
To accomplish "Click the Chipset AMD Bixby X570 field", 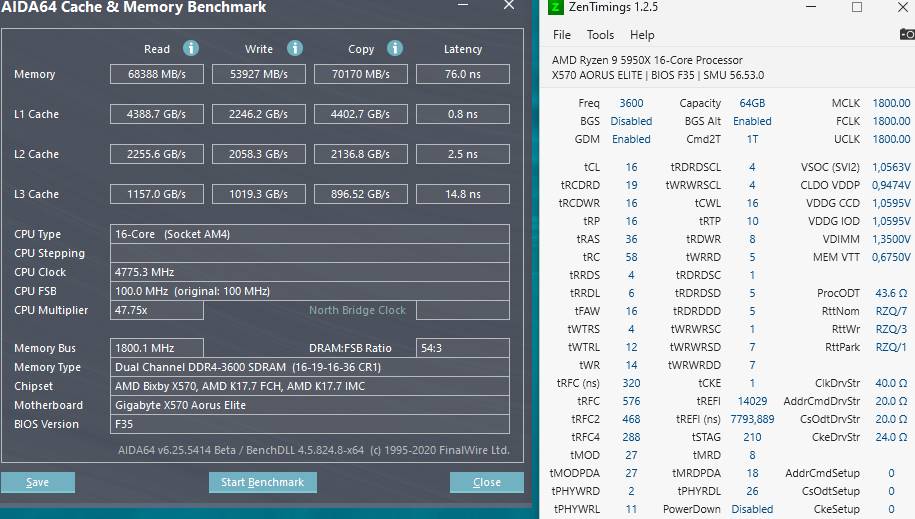I will point(310,386).
